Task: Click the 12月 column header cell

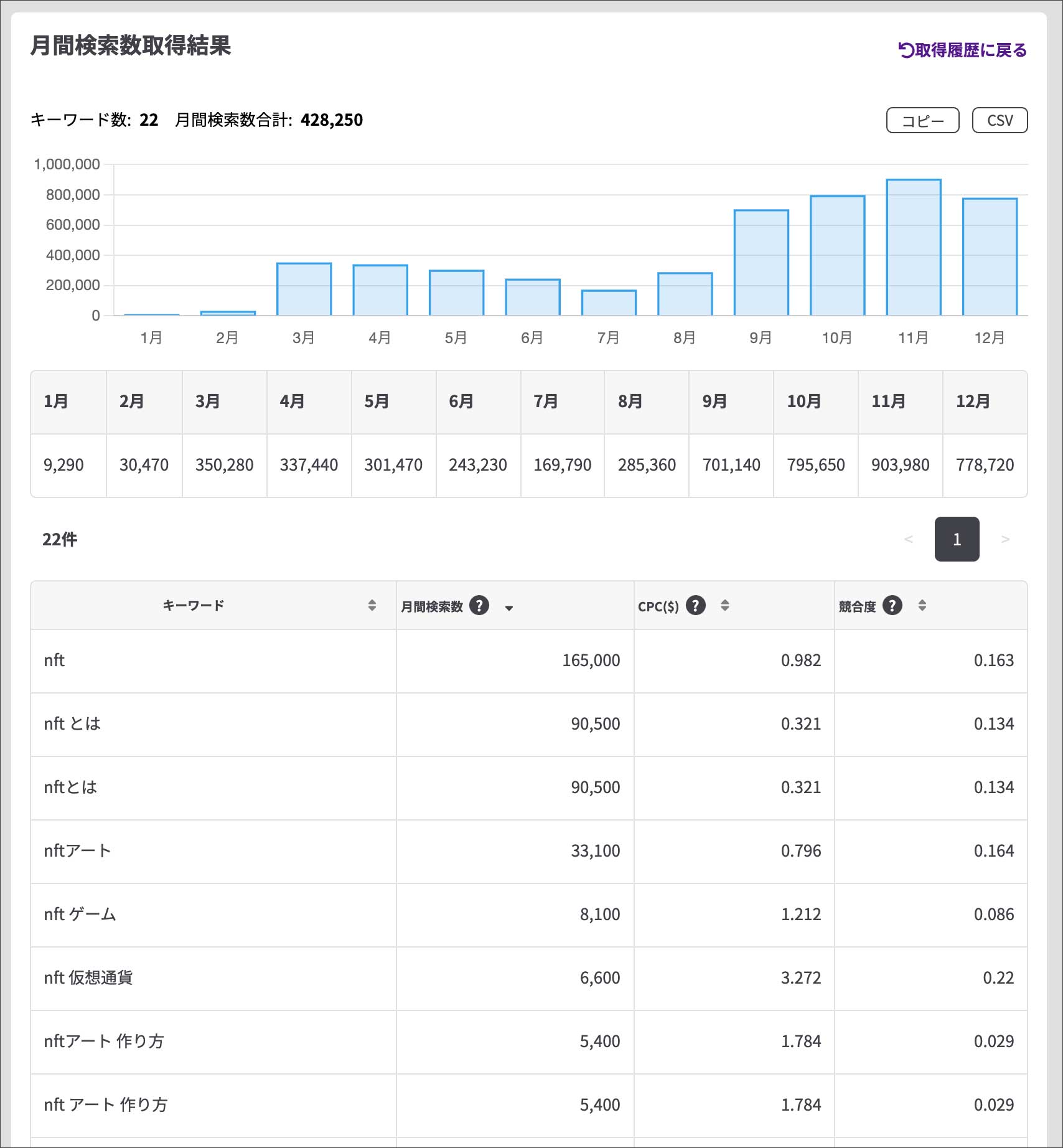Action: point(984,402)
